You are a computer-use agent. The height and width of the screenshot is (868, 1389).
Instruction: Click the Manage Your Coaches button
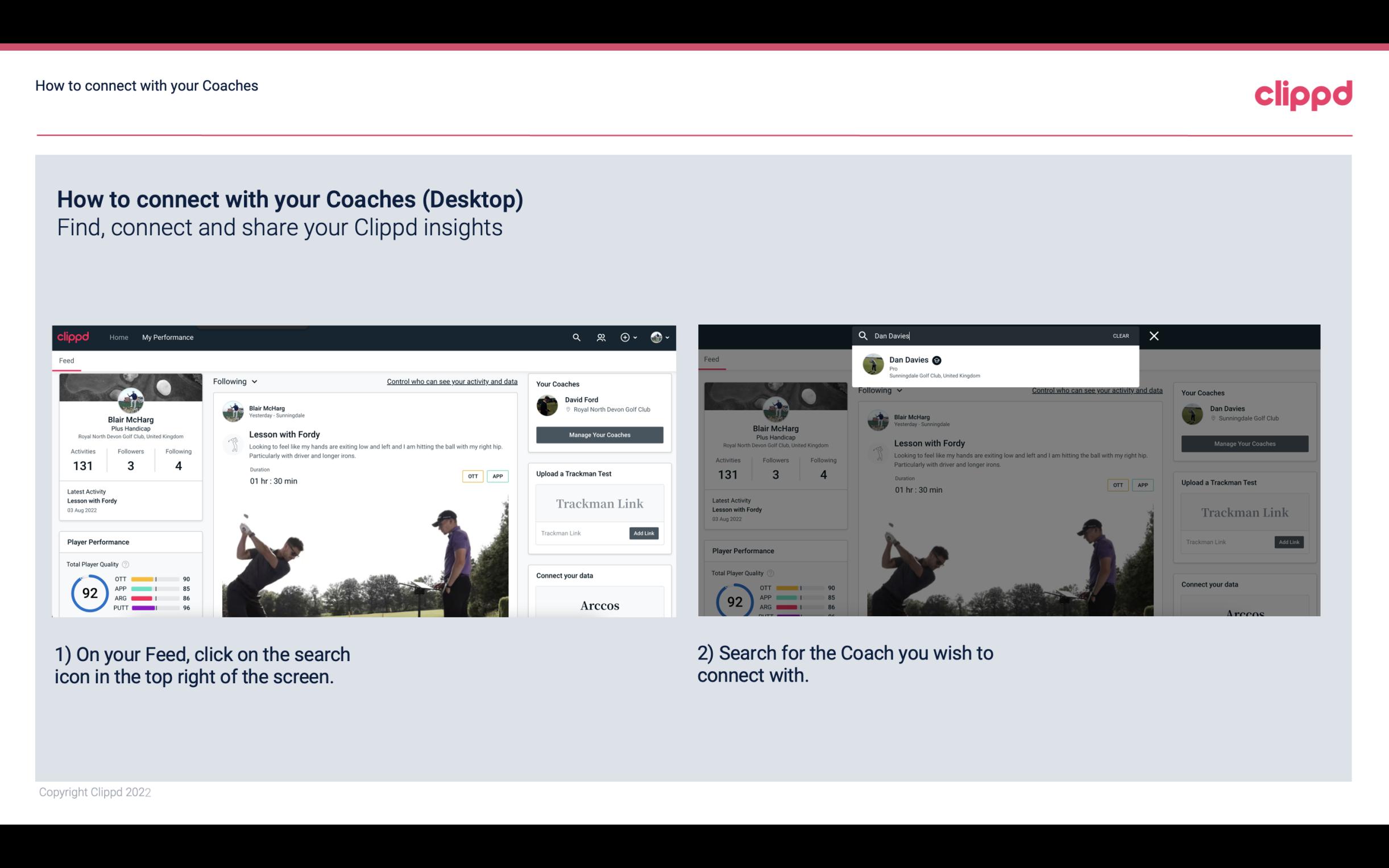[599, 434]
